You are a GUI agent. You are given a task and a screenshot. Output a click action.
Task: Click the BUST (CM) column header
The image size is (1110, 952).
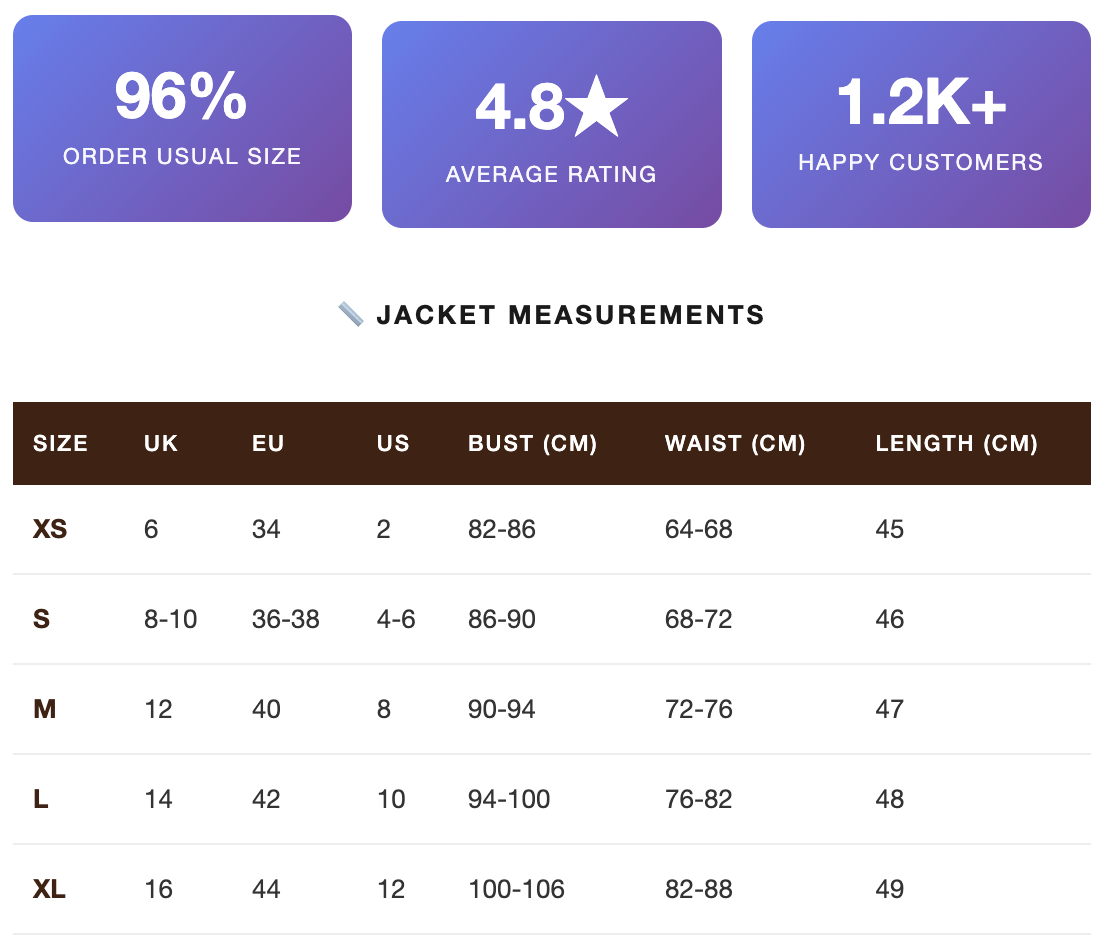click(x=532, y=443)
